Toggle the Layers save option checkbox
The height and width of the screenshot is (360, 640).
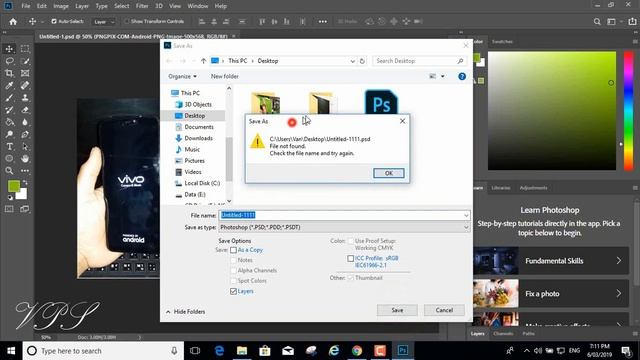point(233,291)
